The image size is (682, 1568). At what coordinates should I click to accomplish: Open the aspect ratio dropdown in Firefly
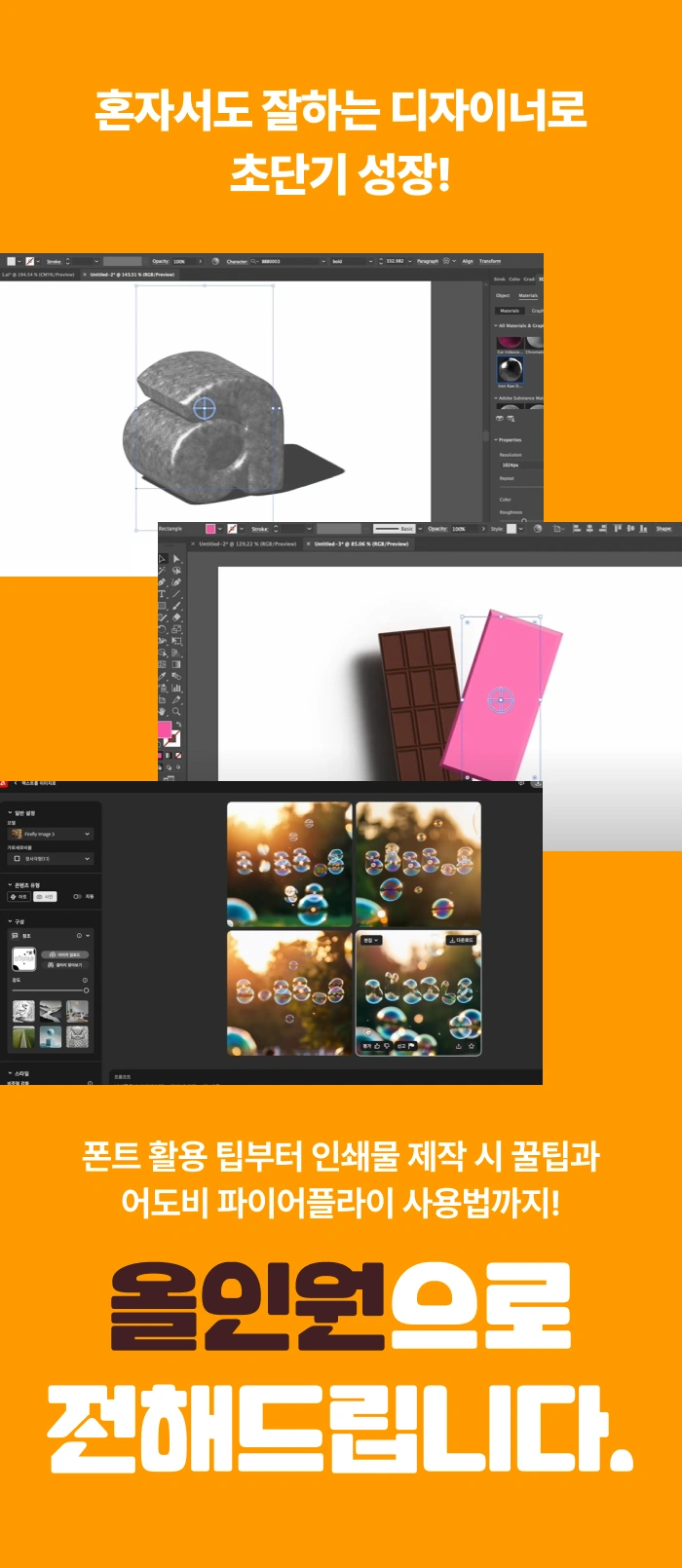pos(51,859)
